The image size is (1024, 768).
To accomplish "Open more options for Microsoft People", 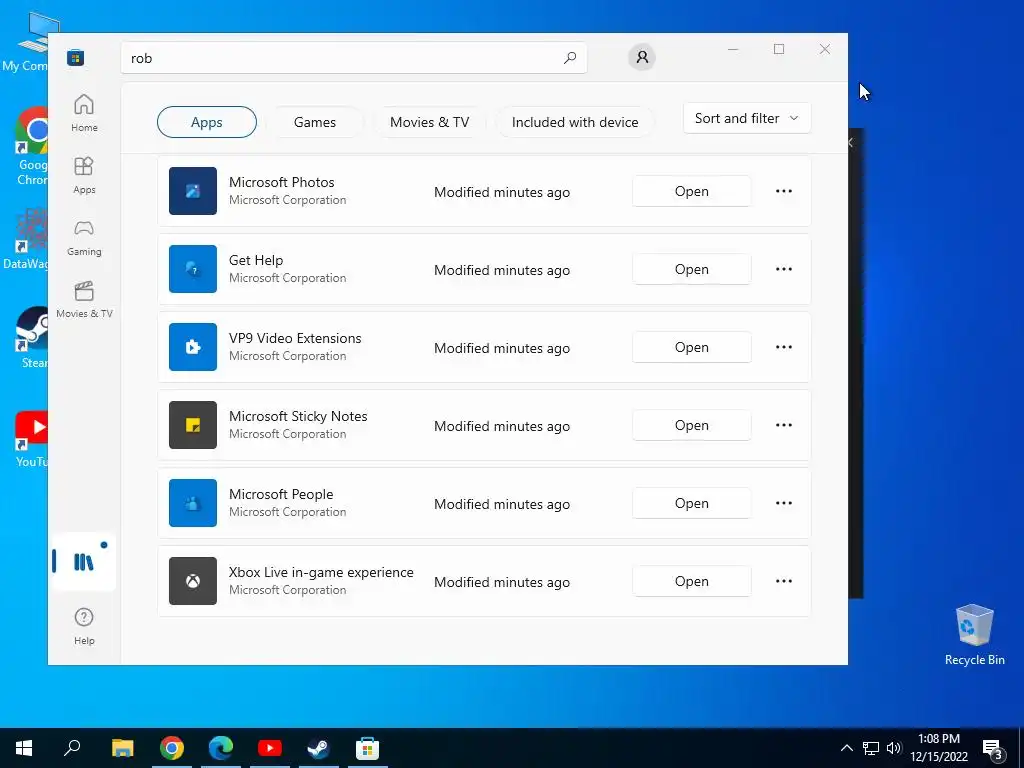I will [x=784, y=503].
